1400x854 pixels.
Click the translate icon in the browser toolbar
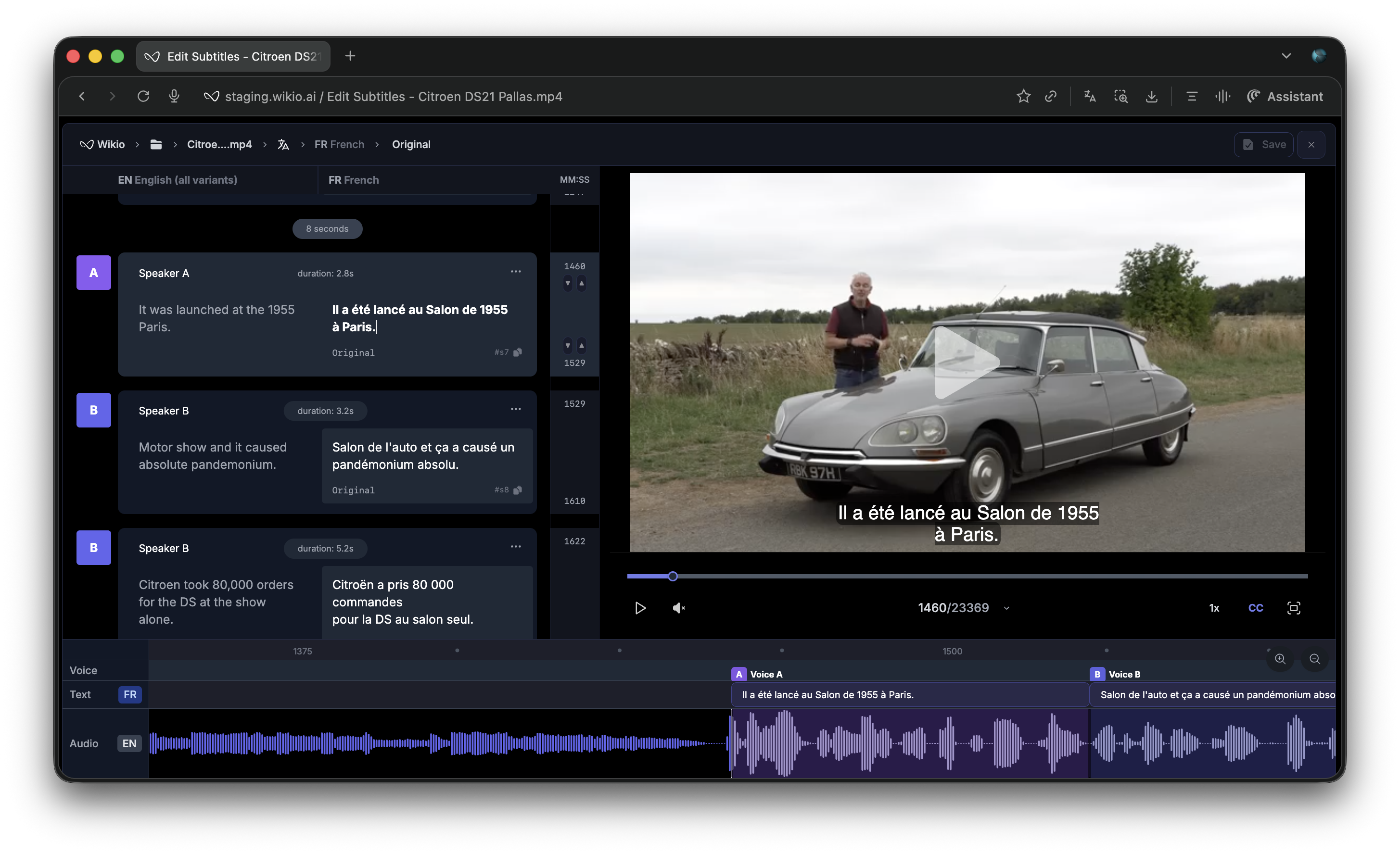tap(1089, 97)
